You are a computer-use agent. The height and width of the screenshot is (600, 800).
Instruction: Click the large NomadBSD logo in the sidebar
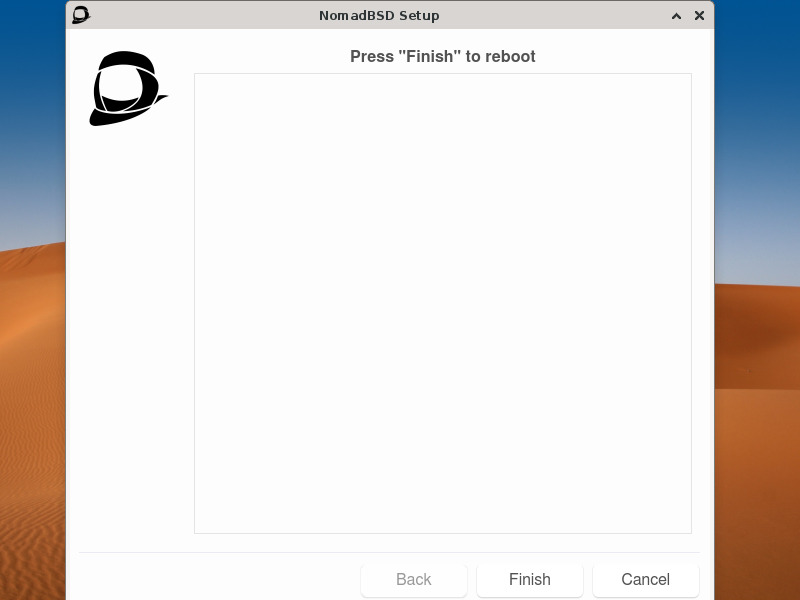coord(128,88)
